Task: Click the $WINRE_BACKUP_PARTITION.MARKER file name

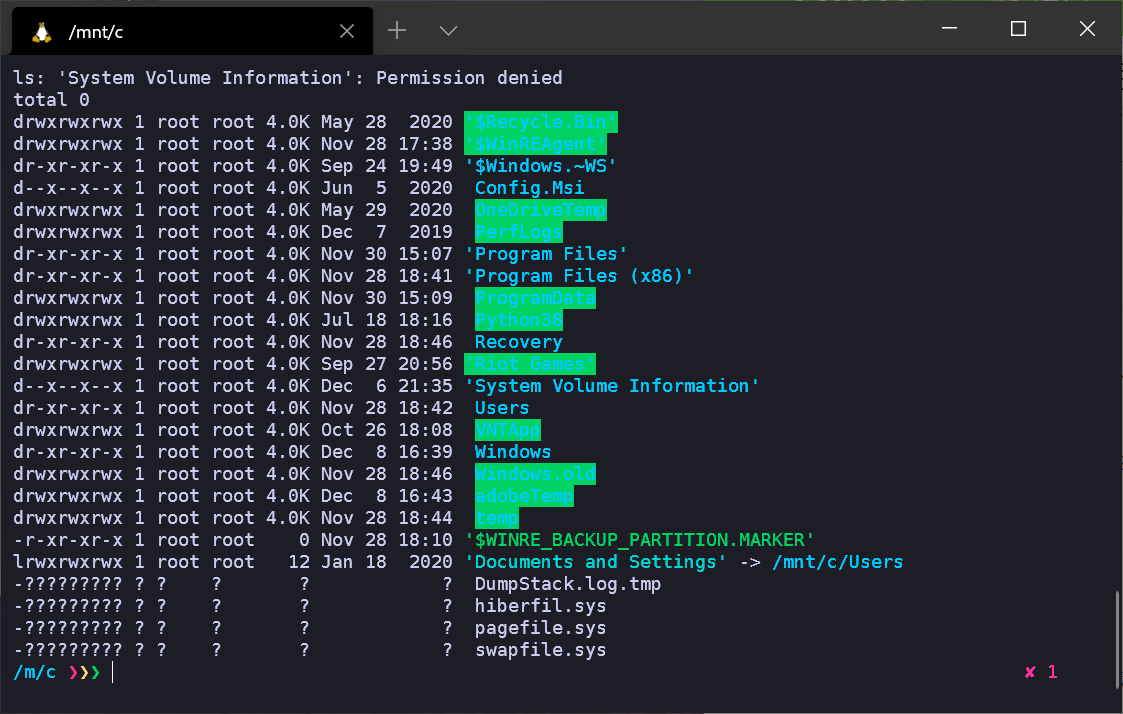Action: [640, 540]
